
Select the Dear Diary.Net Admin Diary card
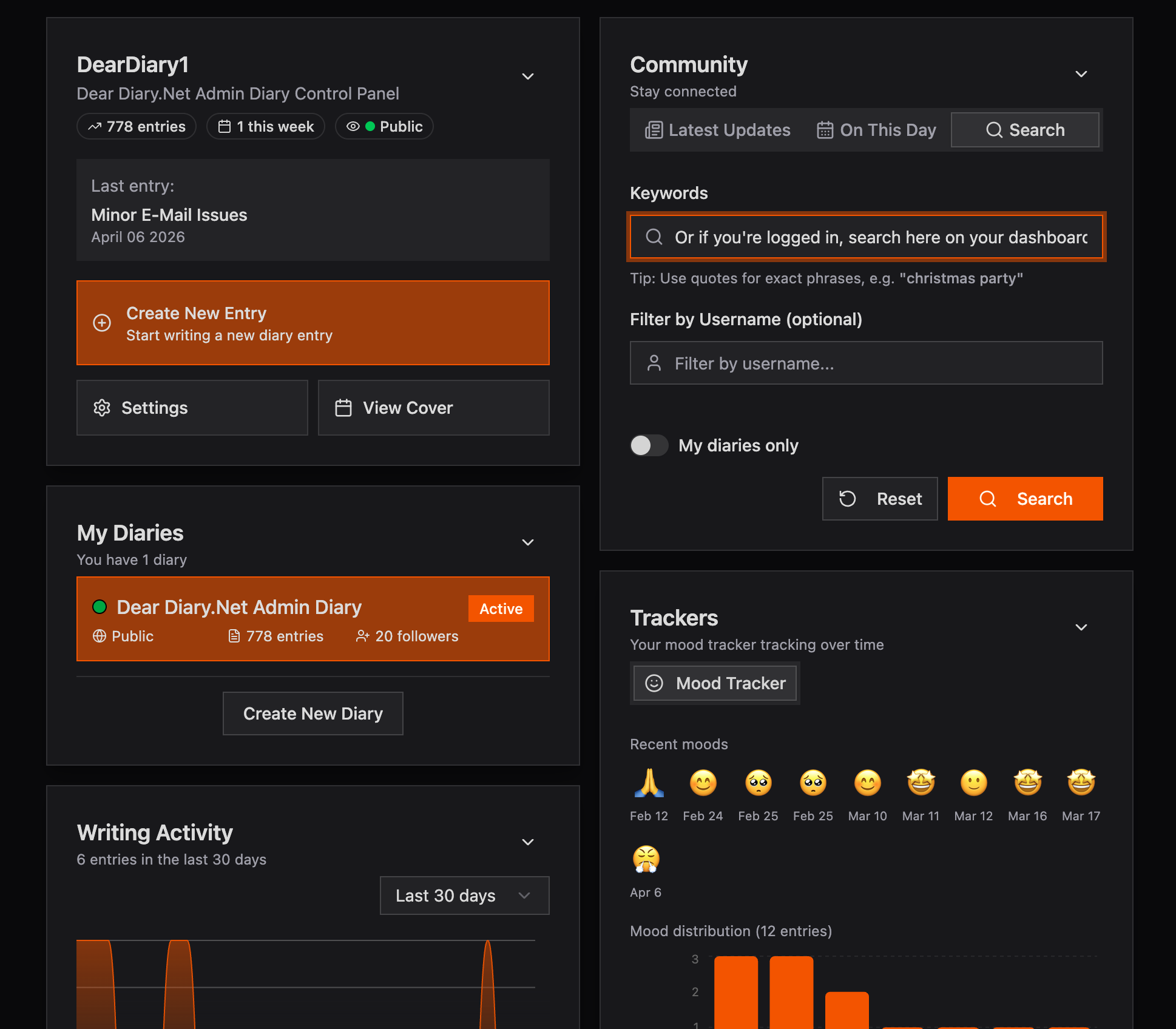(313, 619)
